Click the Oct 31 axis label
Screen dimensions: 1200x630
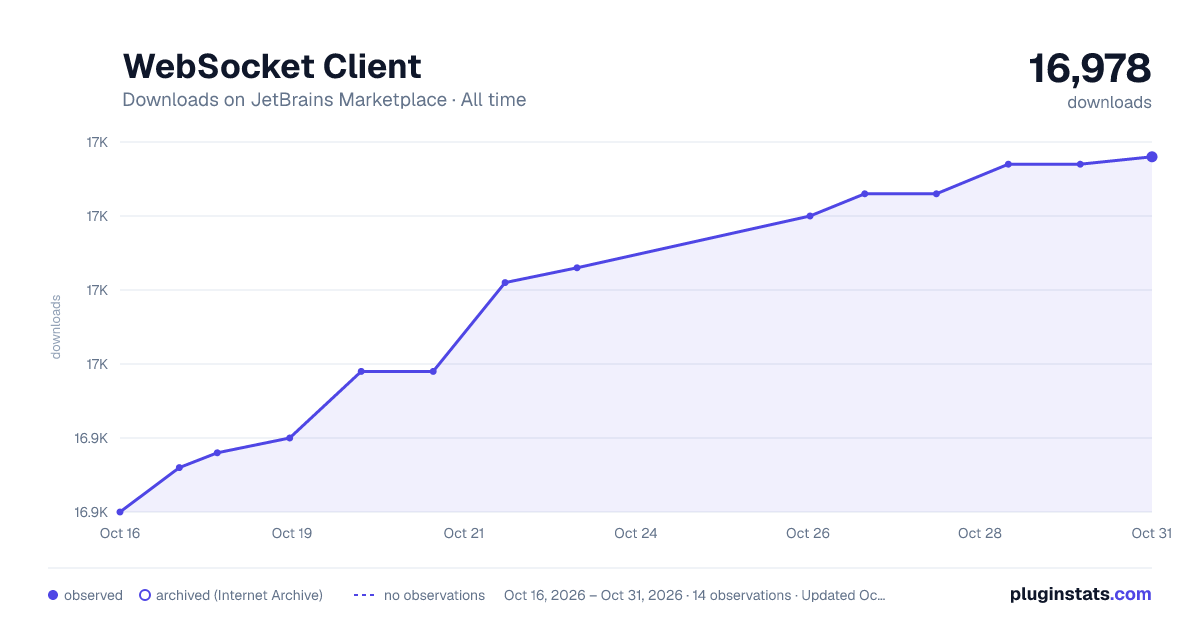tap(1151, 533)
